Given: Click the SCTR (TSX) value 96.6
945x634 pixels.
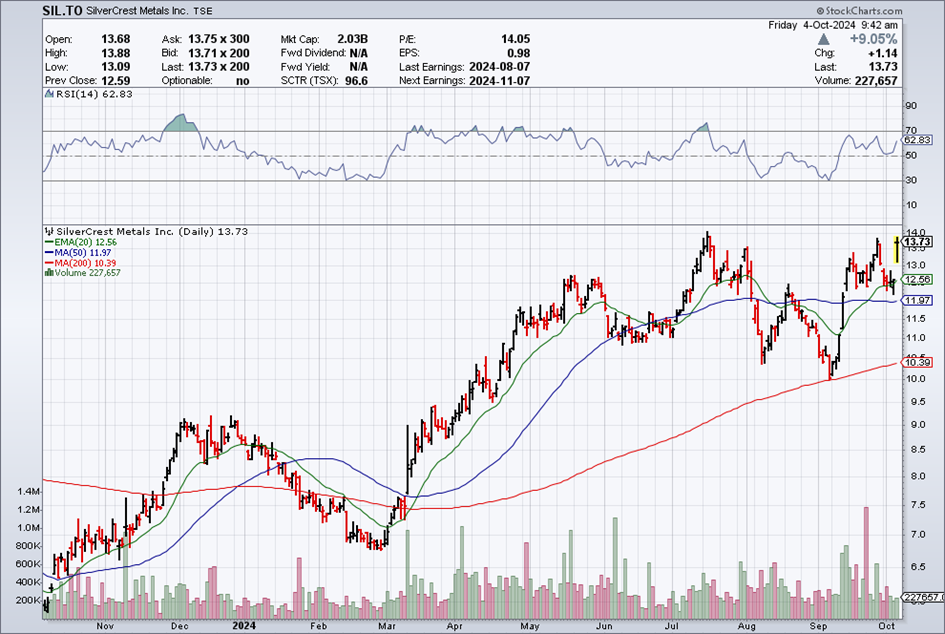Looking at the screenshot, I should pos(357,81).
